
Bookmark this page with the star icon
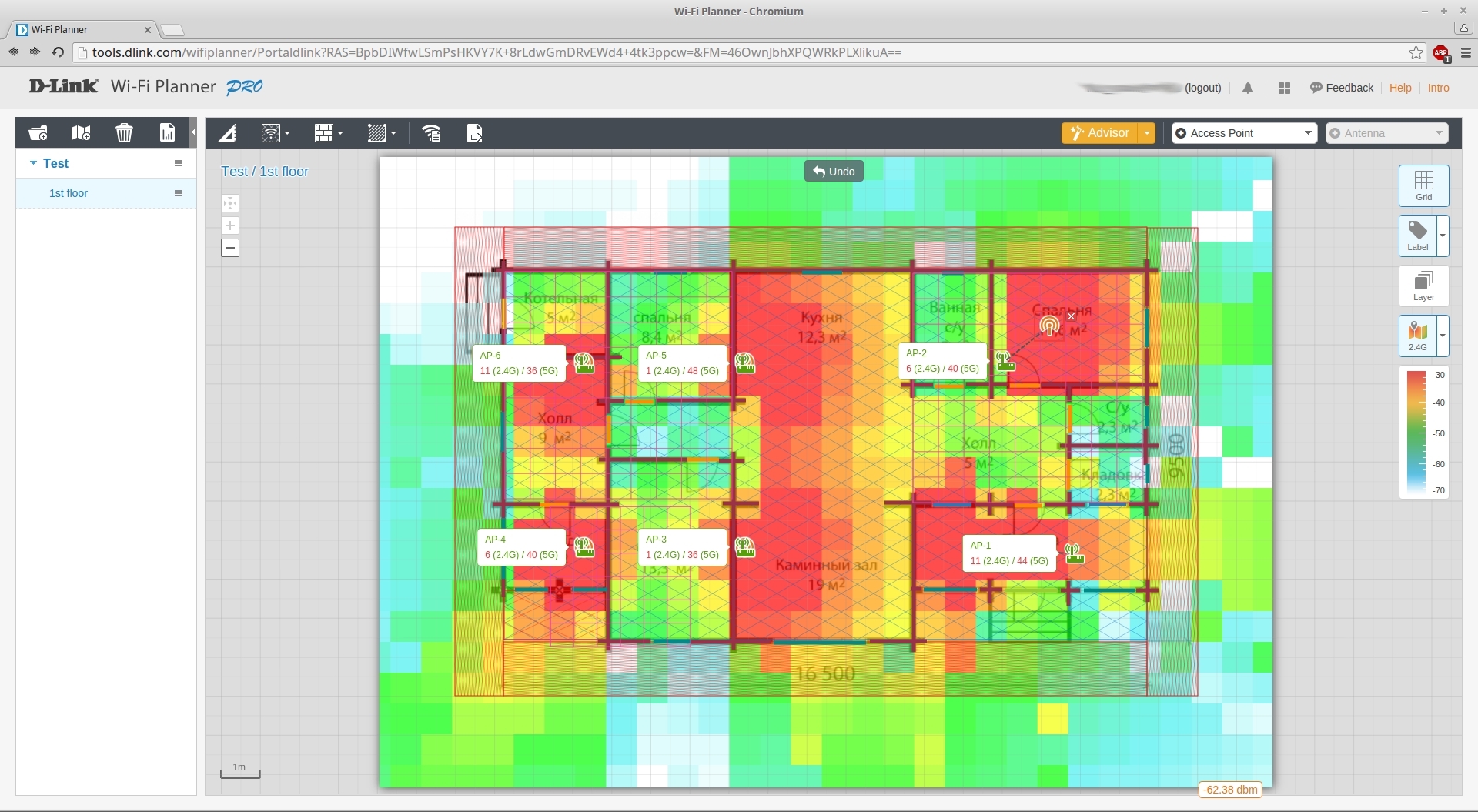pyautogui.click(x=1416, y=52)
